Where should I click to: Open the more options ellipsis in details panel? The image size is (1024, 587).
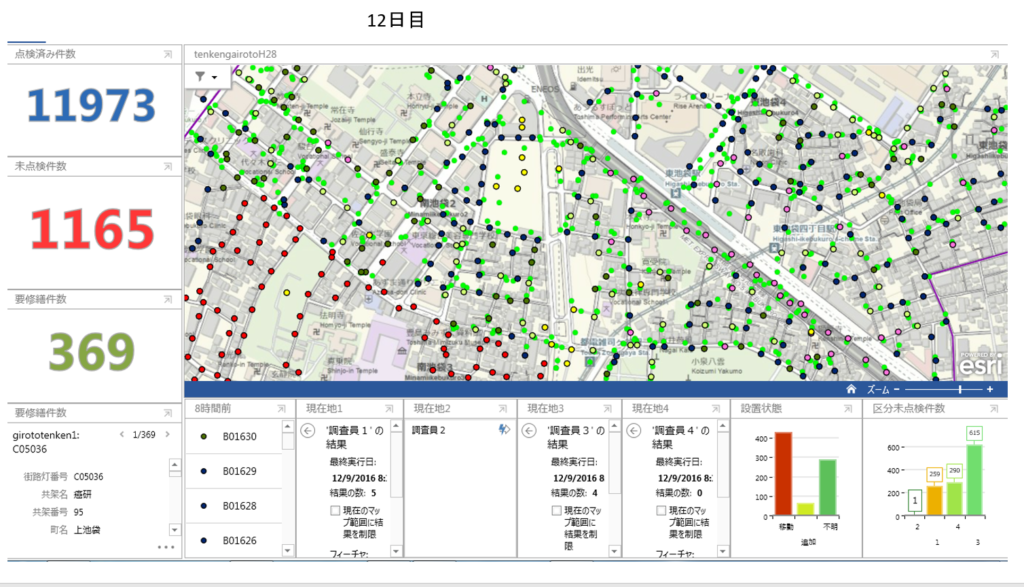[166, 547]
